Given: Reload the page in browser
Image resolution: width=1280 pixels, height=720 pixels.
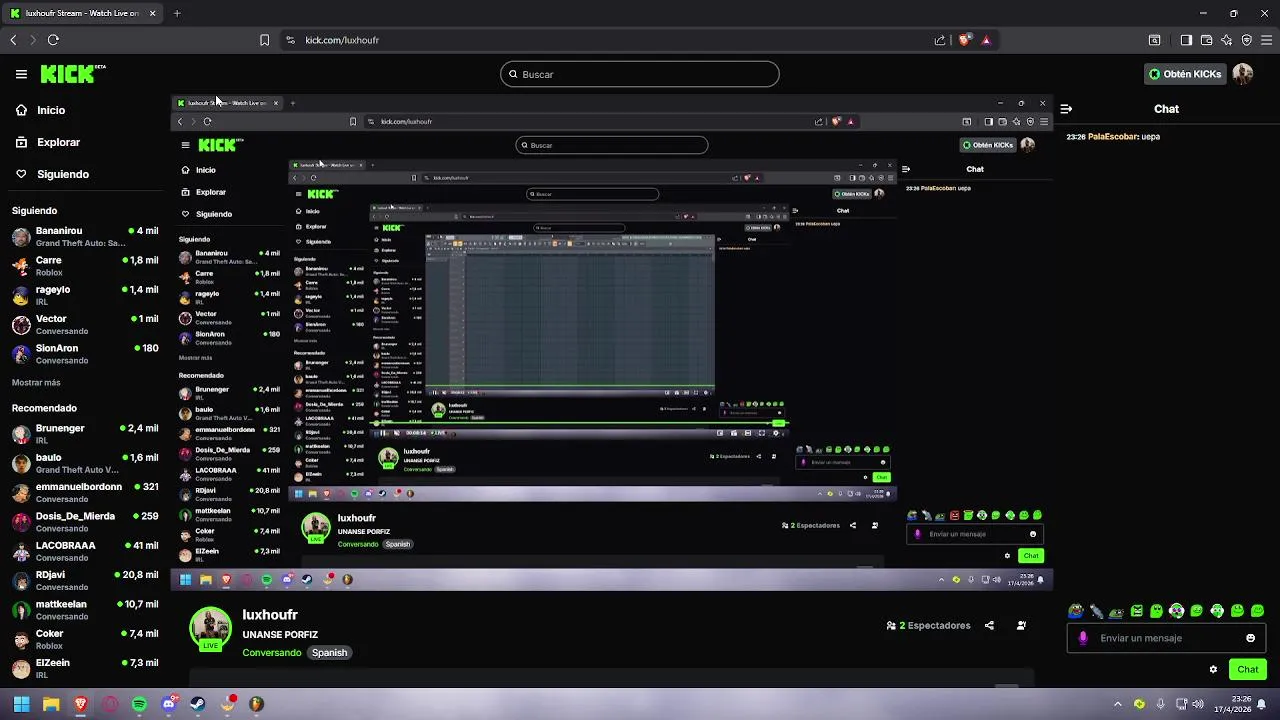Looking at the screenshot, I should point(53,40).
